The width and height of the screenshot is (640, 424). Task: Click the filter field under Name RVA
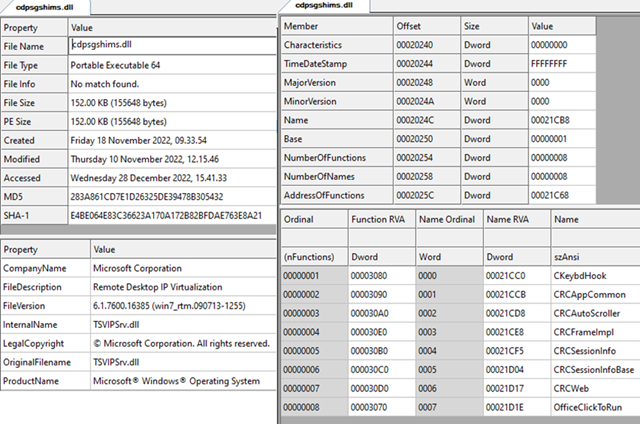point(517,238)
